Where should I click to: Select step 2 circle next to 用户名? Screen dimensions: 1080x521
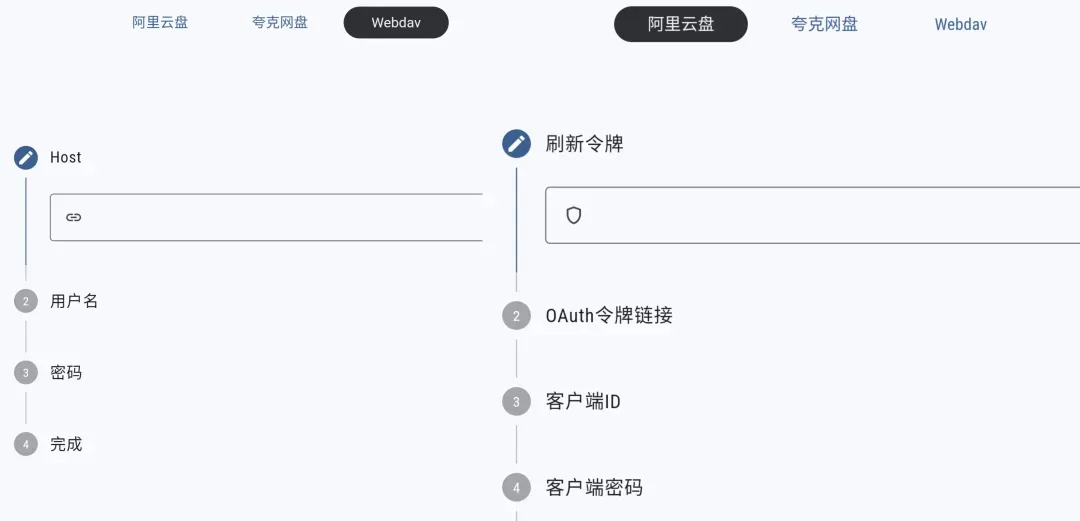pyautogui.click(x=26, y=301)
